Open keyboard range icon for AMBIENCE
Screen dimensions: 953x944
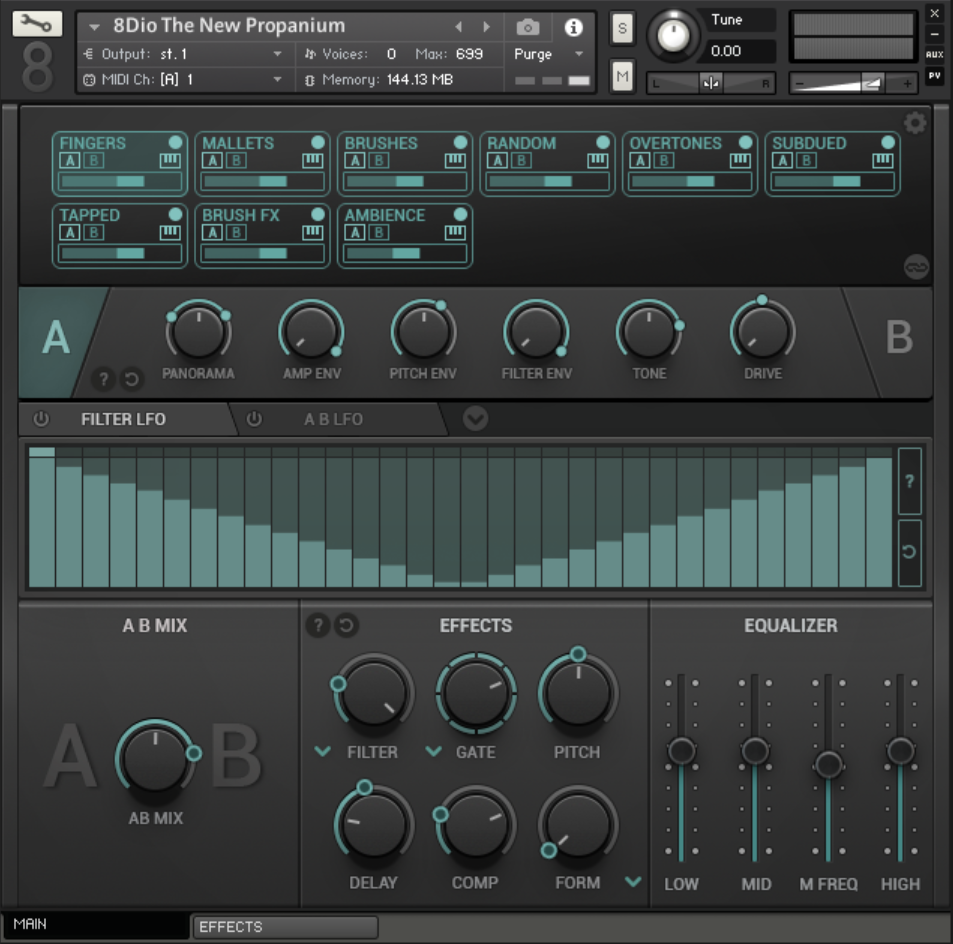point(455,232)
